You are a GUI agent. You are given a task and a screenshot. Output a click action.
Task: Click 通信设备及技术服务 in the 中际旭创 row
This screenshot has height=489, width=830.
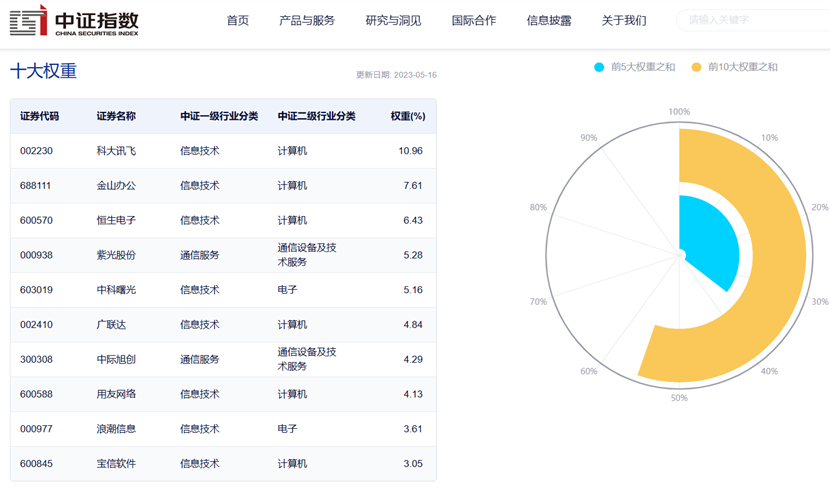pos(307,359)
